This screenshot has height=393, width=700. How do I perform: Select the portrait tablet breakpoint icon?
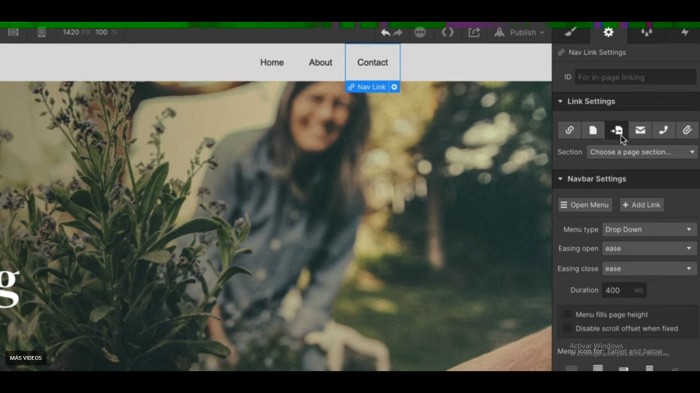coord(42,32)
